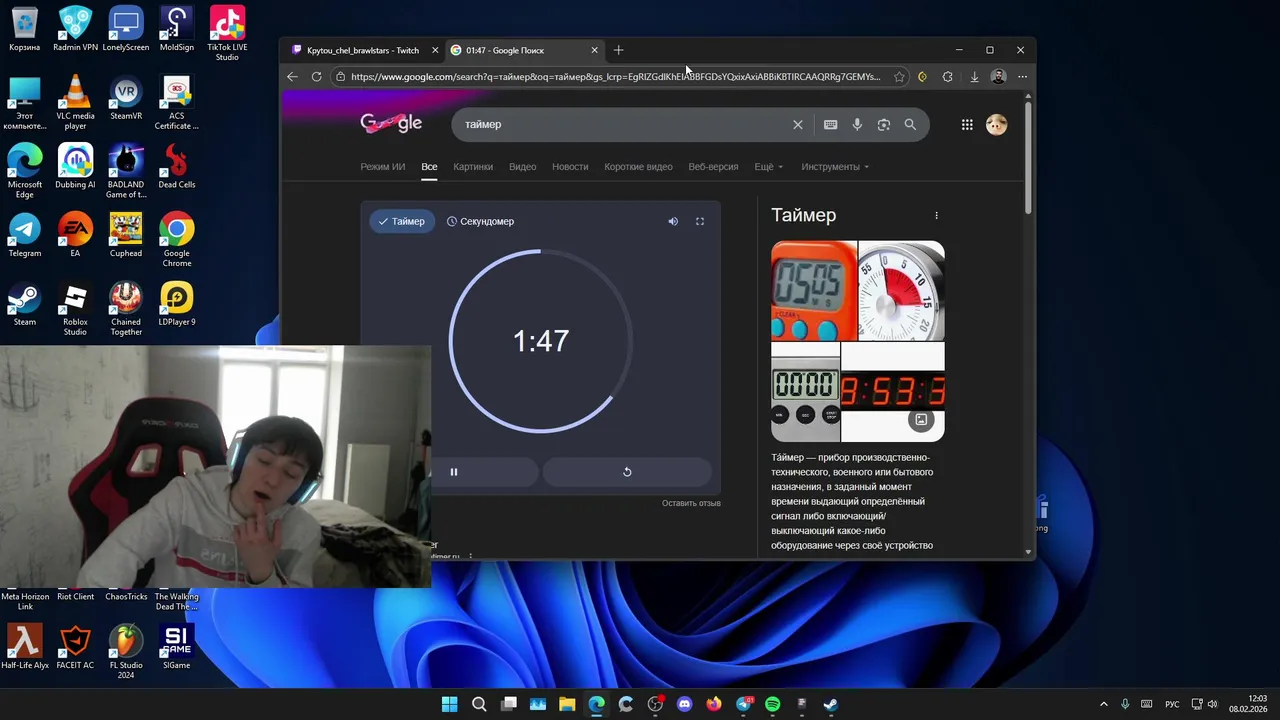Start voice search with microphone icon
This screenshot has height=720, width=1280.
coord(857,125)
